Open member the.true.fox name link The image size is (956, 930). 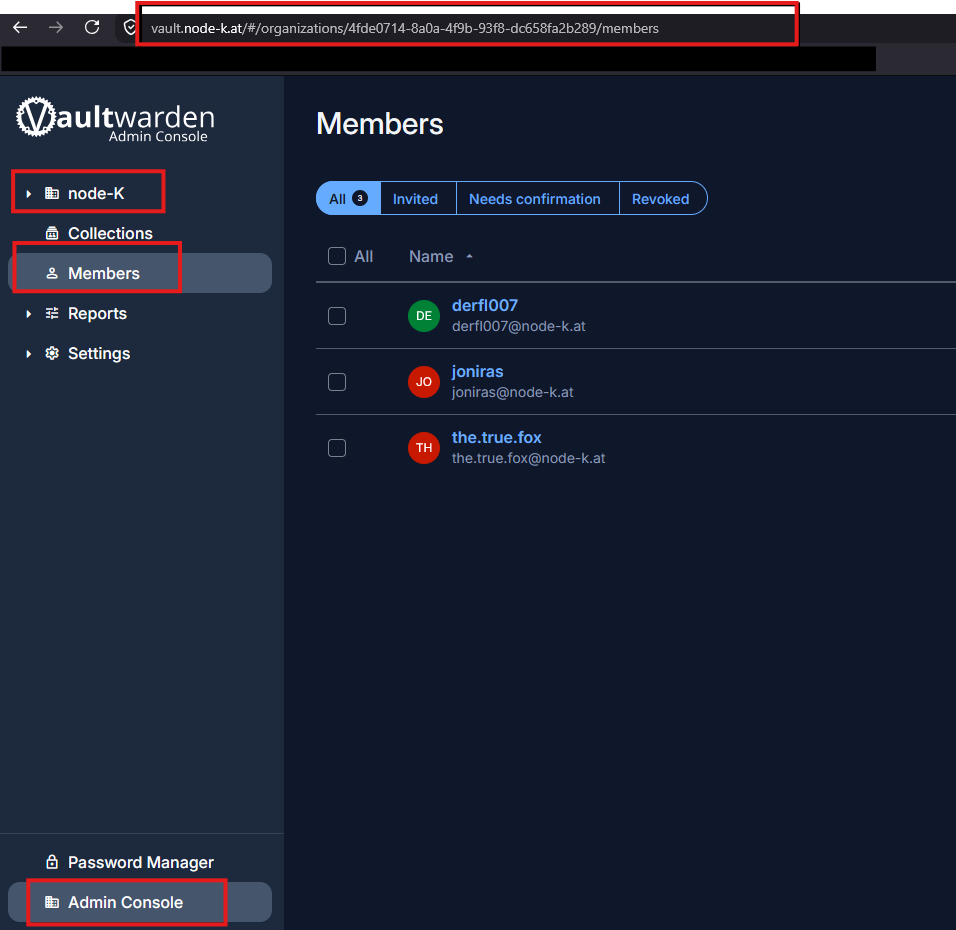tap(496, 437)
